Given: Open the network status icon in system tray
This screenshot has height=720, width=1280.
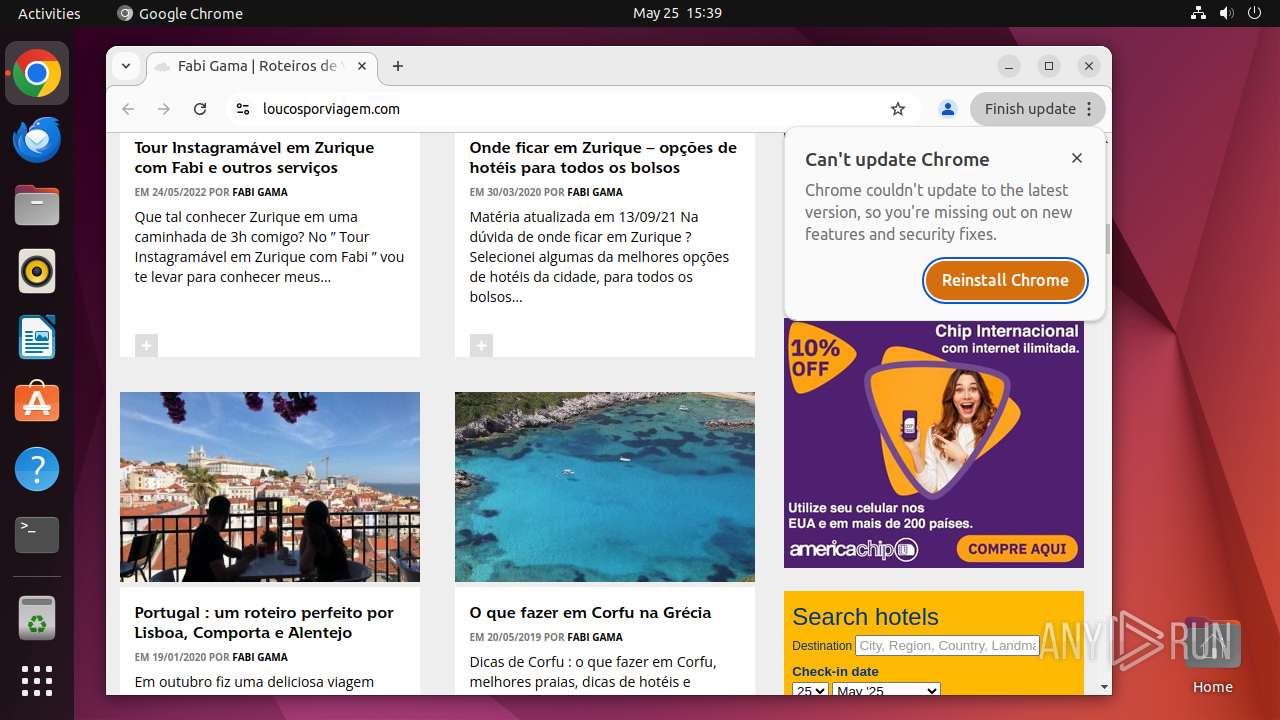Looking at the screenshot, I should (x=1199, y=13).
